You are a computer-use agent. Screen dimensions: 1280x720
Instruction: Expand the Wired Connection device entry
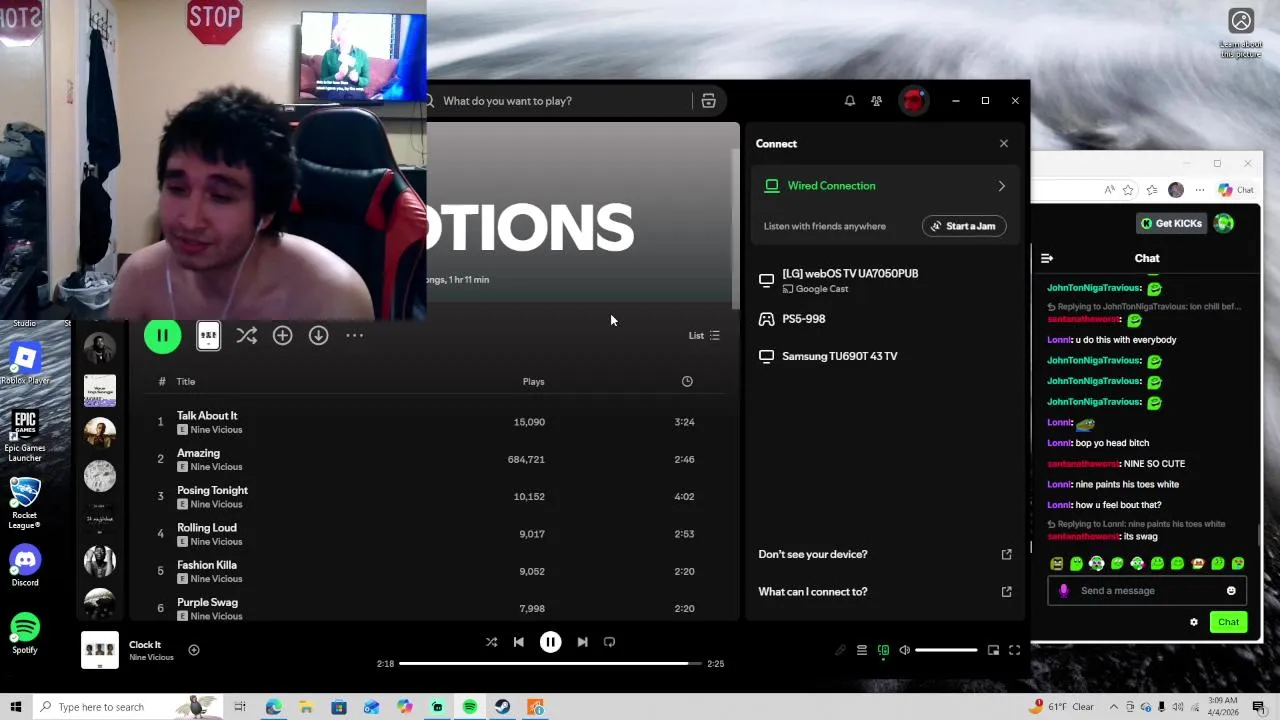point(884,186)
